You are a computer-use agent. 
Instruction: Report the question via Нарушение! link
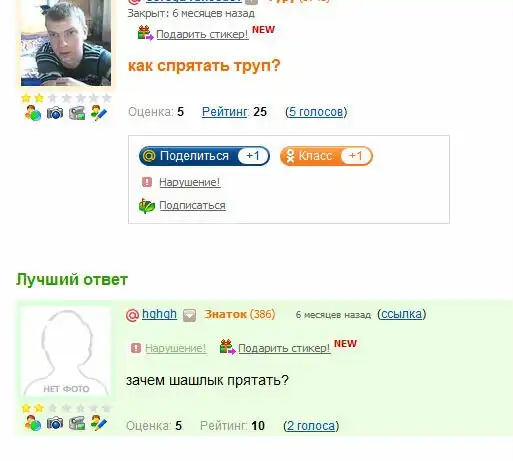tap(190, 182)
